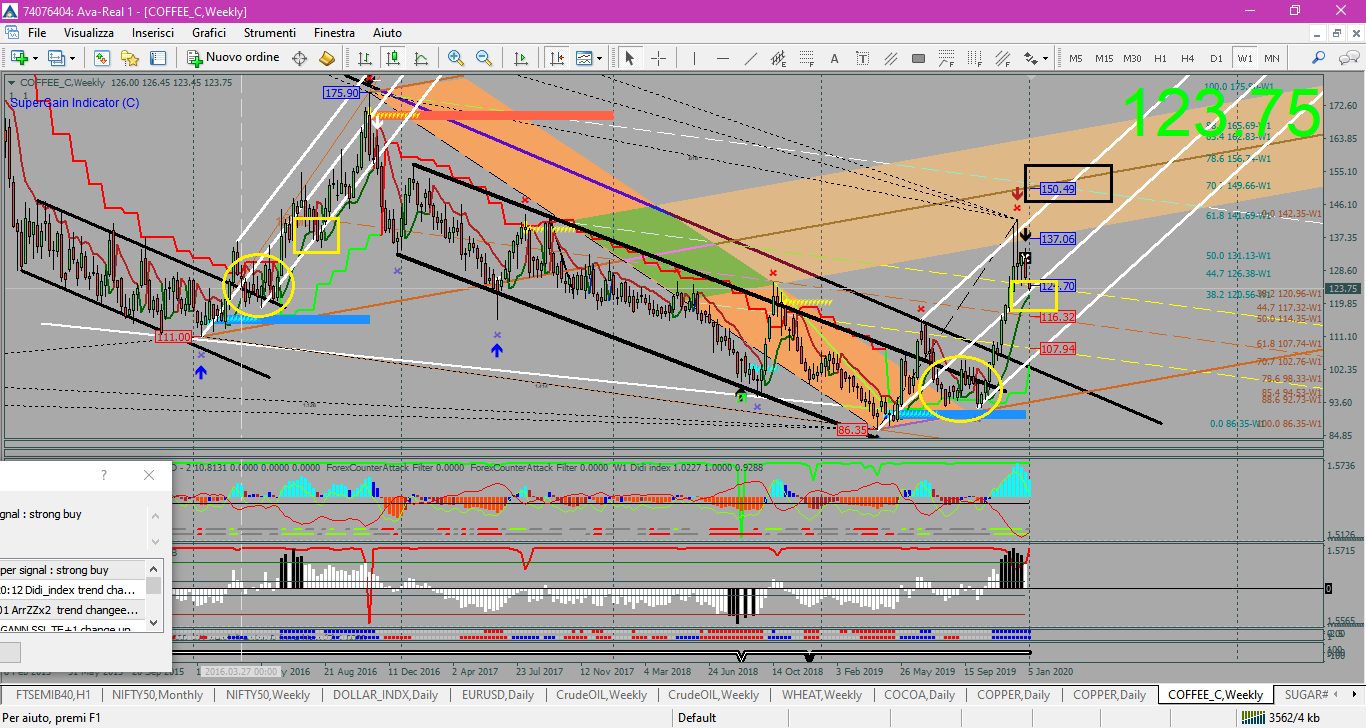Screen dimensions: 1366x728
Task: Zoom out on the chart
Action: [484, 57]
